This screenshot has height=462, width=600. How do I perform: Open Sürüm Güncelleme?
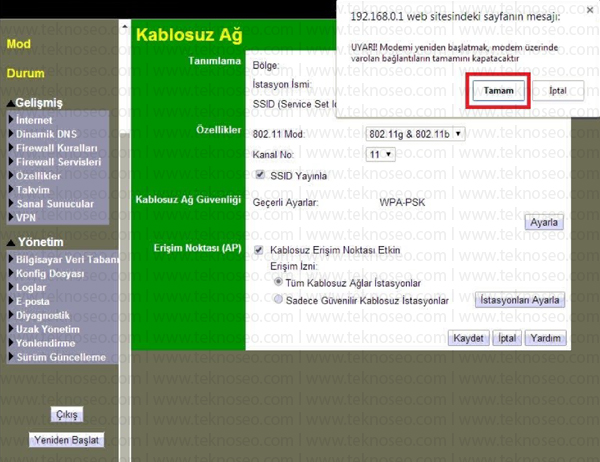click(61, 357)
